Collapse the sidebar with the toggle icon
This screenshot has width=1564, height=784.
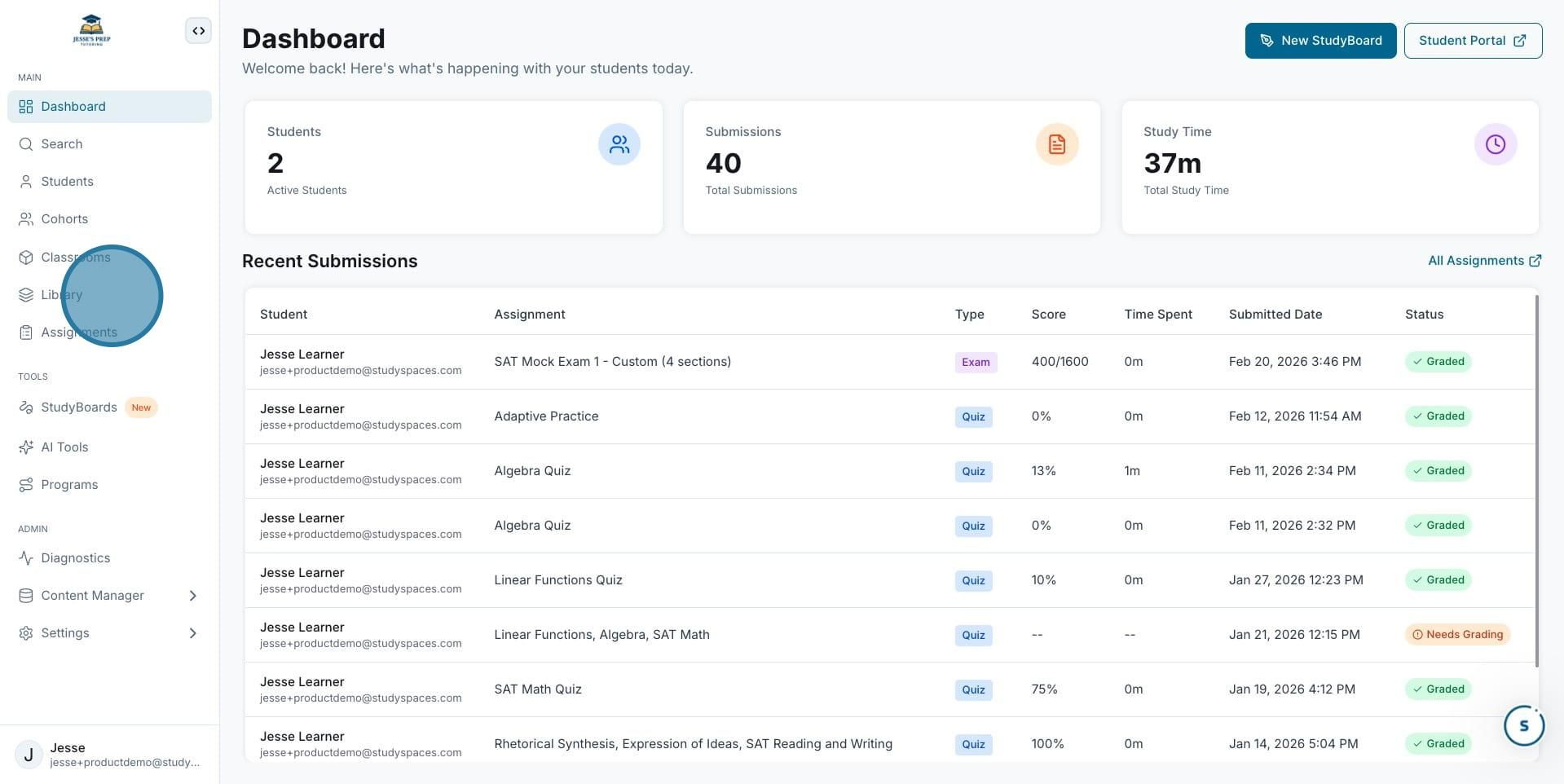tap(198, 31)
